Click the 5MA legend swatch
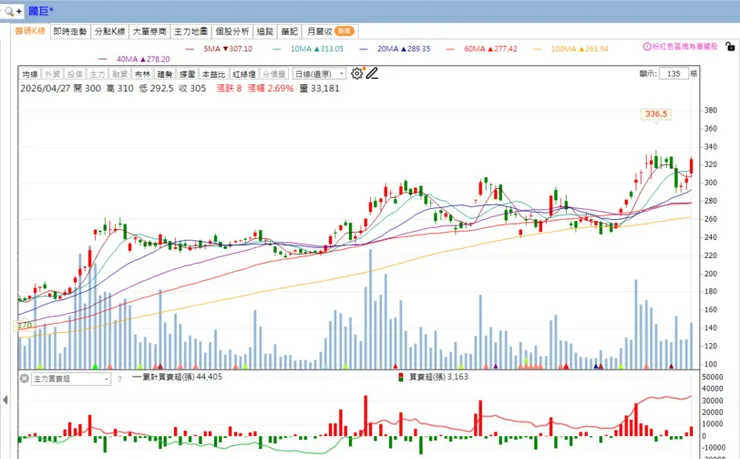Screen dimensions: 740x459 (x=190, y=49)
